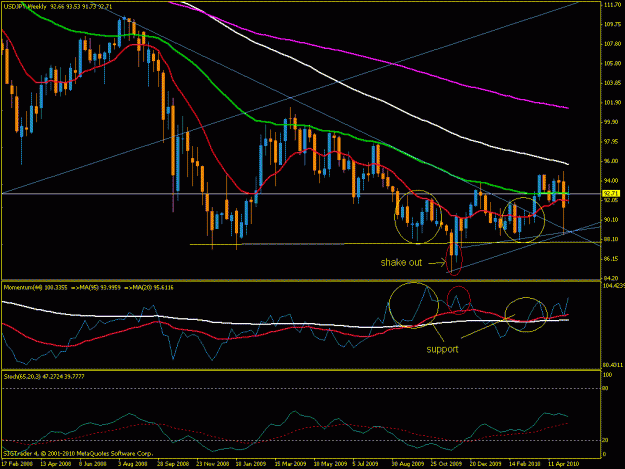Click the 11 Apr 2010 date label
Screen dimensions: 625x469
(563, 464)
